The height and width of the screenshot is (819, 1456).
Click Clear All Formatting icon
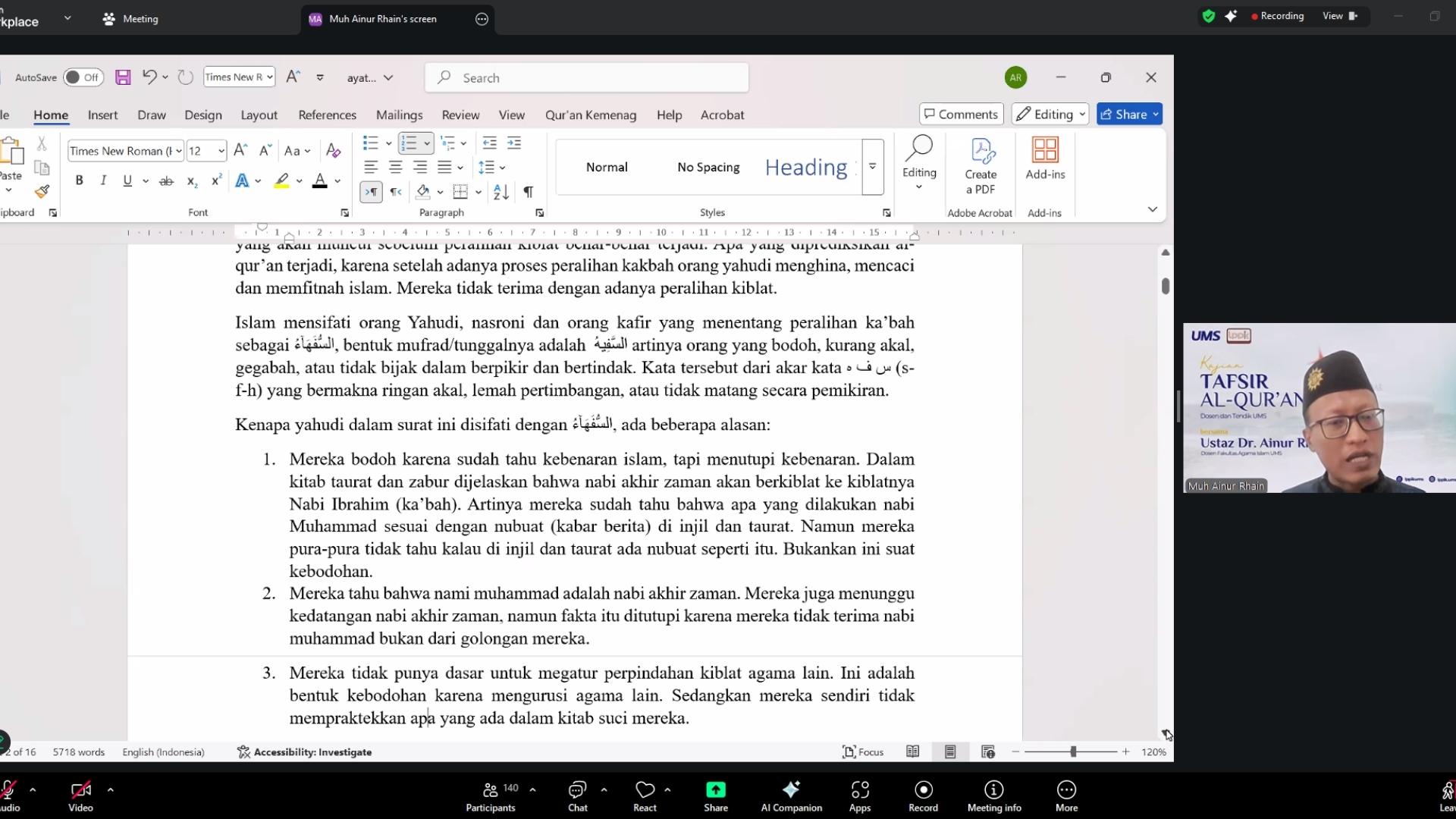[x=333, y=150]
